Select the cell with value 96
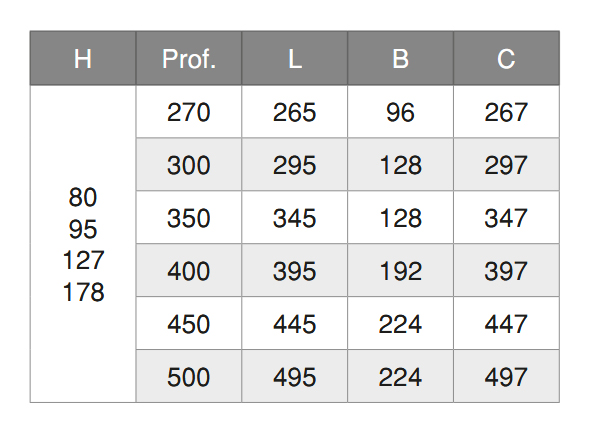 [401, 112]
